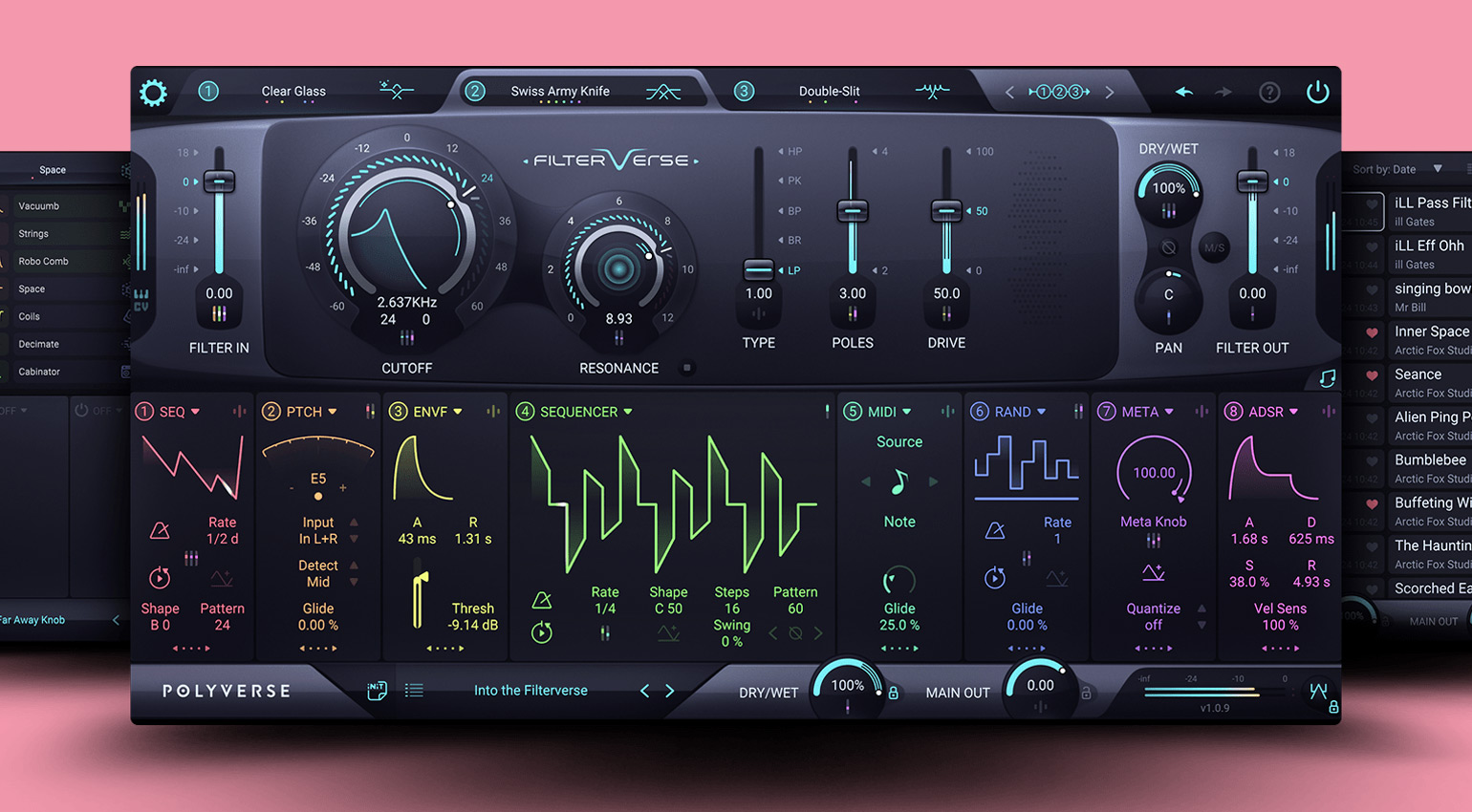Open the META modulator type dropdown

(x=1147, y=412)
